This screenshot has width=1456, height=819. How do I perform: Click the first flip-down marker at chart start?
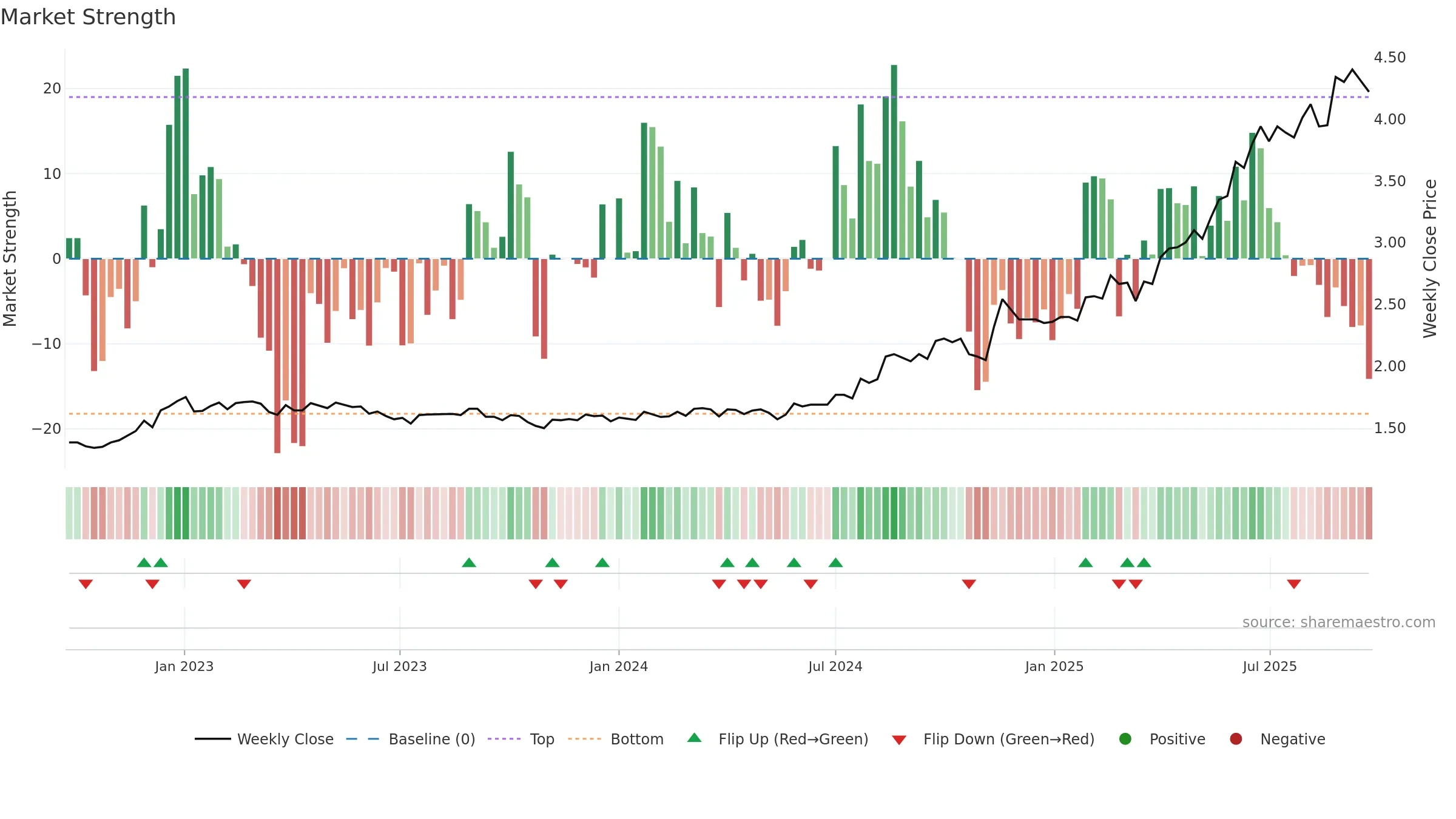click(x=86, y=584)
